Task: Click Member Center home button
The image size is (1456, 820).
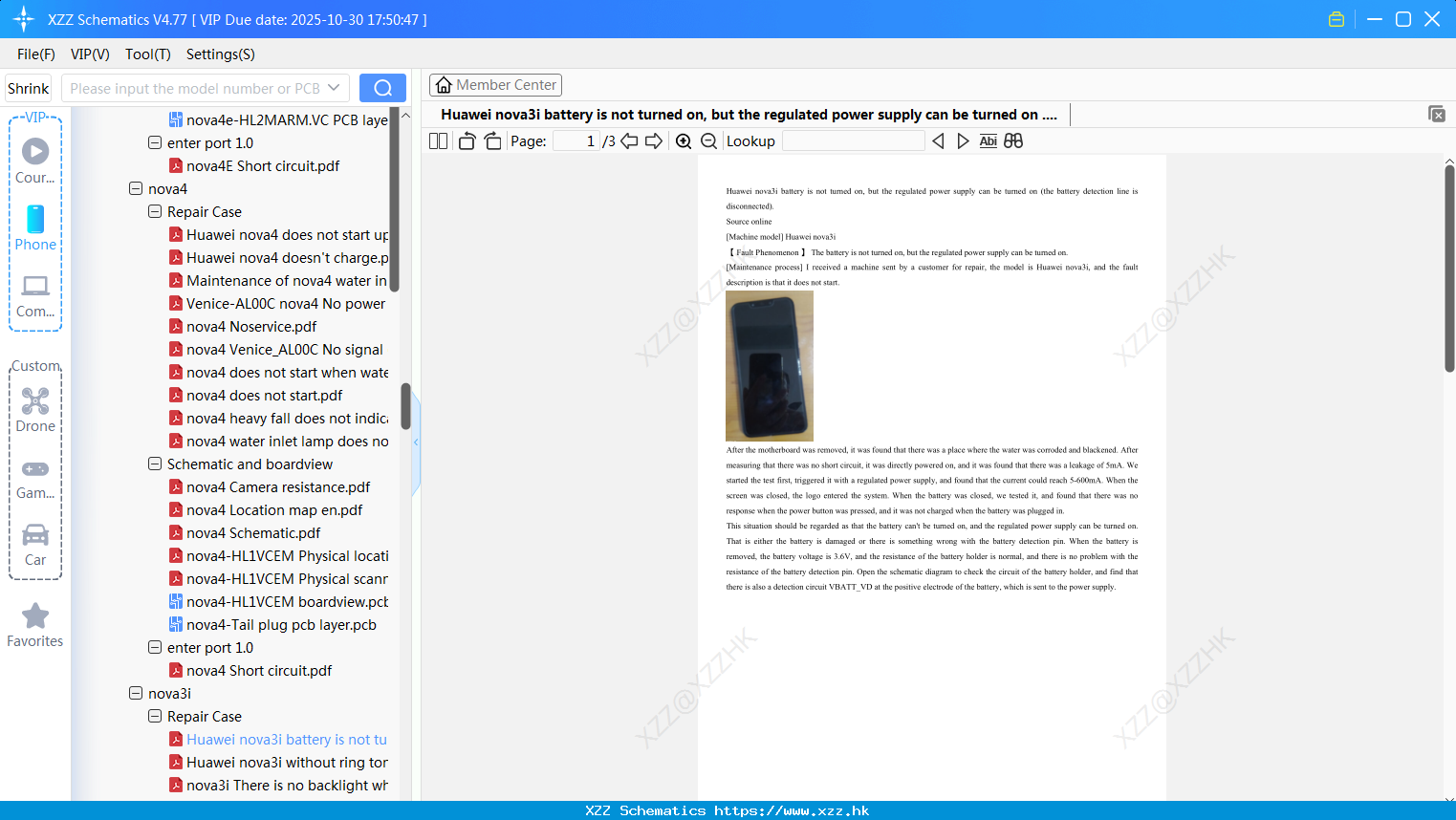Action: tap(495, 85)
